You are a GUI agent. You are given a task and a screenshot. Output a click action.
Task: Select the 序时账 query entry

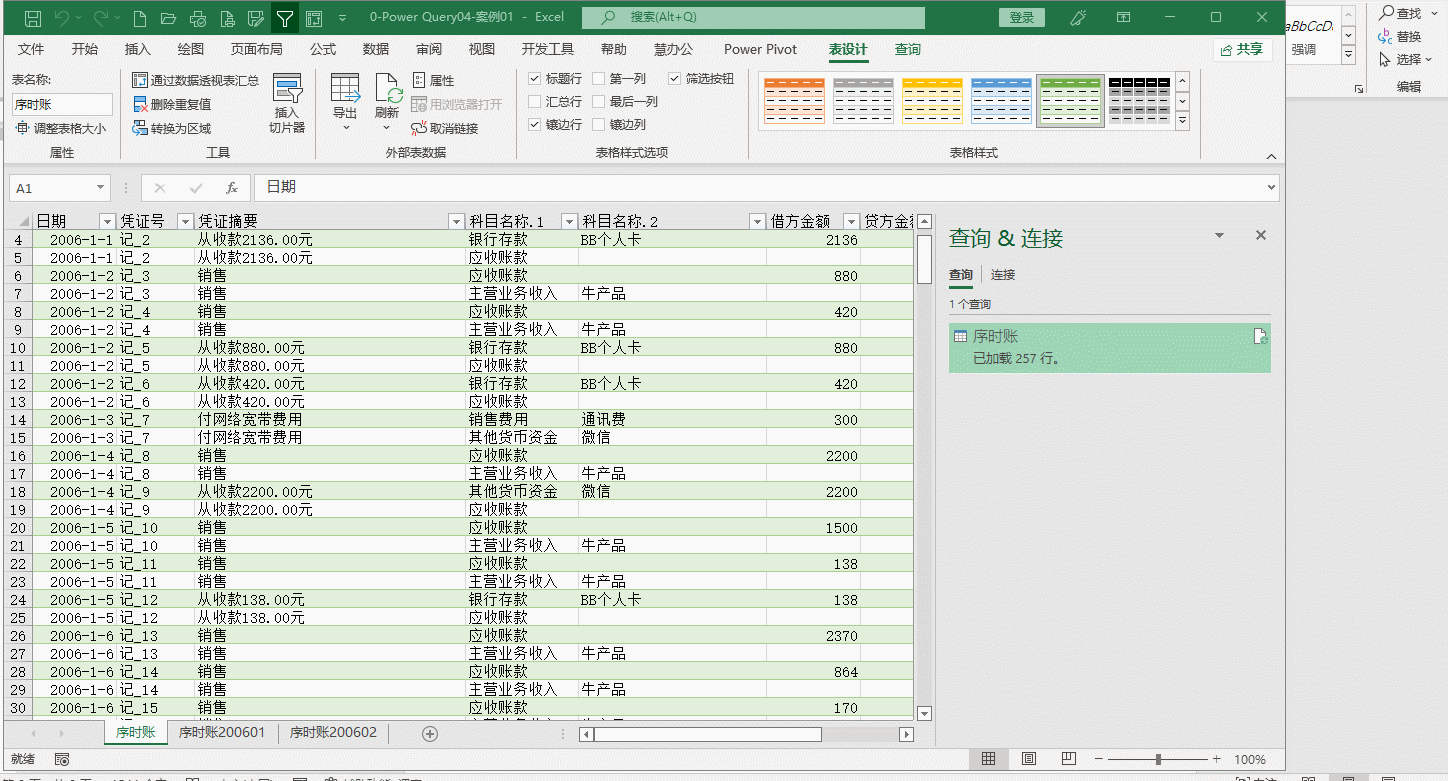click(x=1109, y=347)
